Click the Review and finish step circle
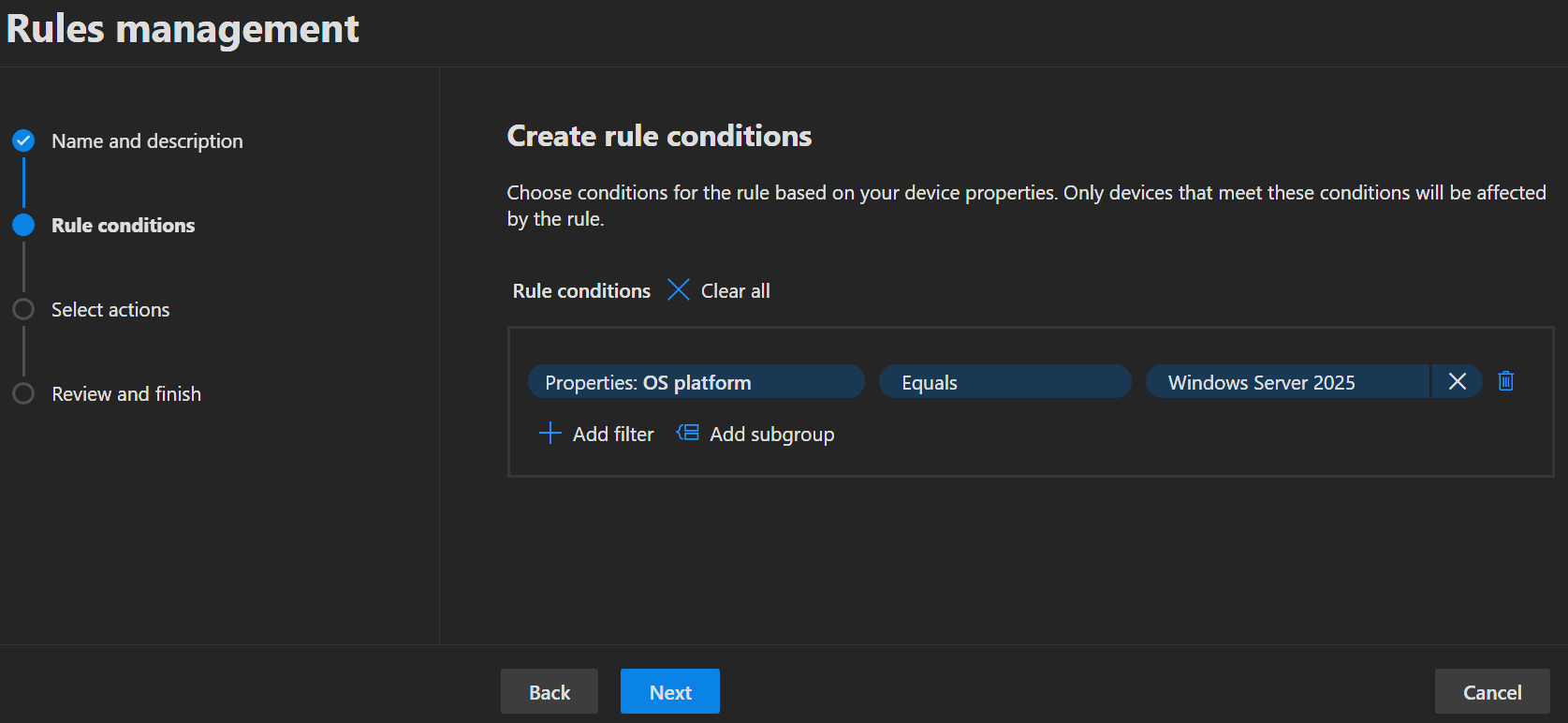Screen dimensions: 1568x723 click(x=23, y=393)
